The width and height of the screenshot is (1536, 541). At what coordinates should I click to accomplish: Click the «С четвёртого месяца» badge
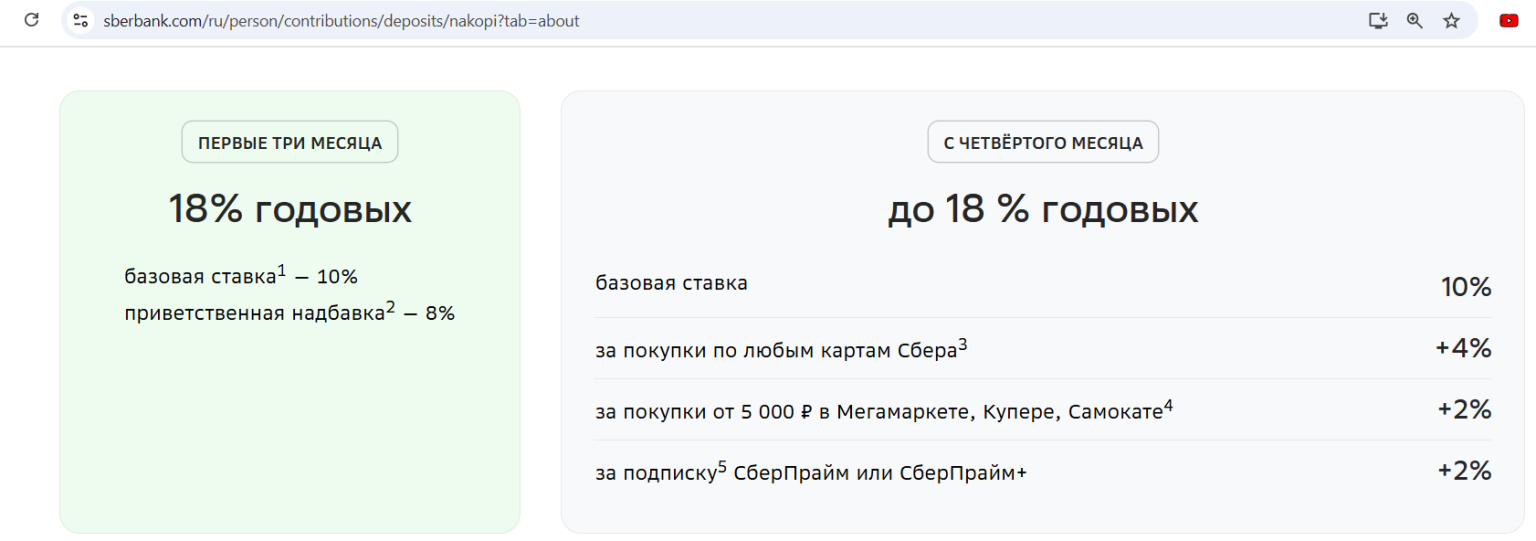coord(1043,143)
